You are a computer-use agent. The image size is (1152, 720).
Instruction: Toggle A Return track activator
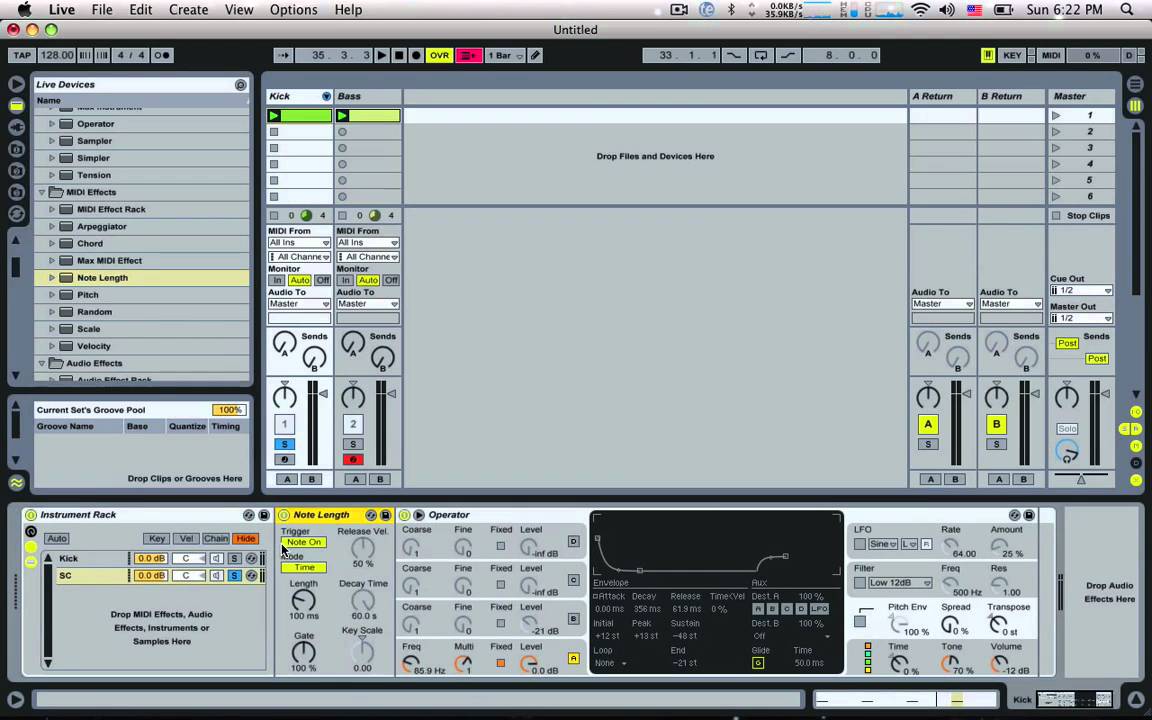point(928,424)
